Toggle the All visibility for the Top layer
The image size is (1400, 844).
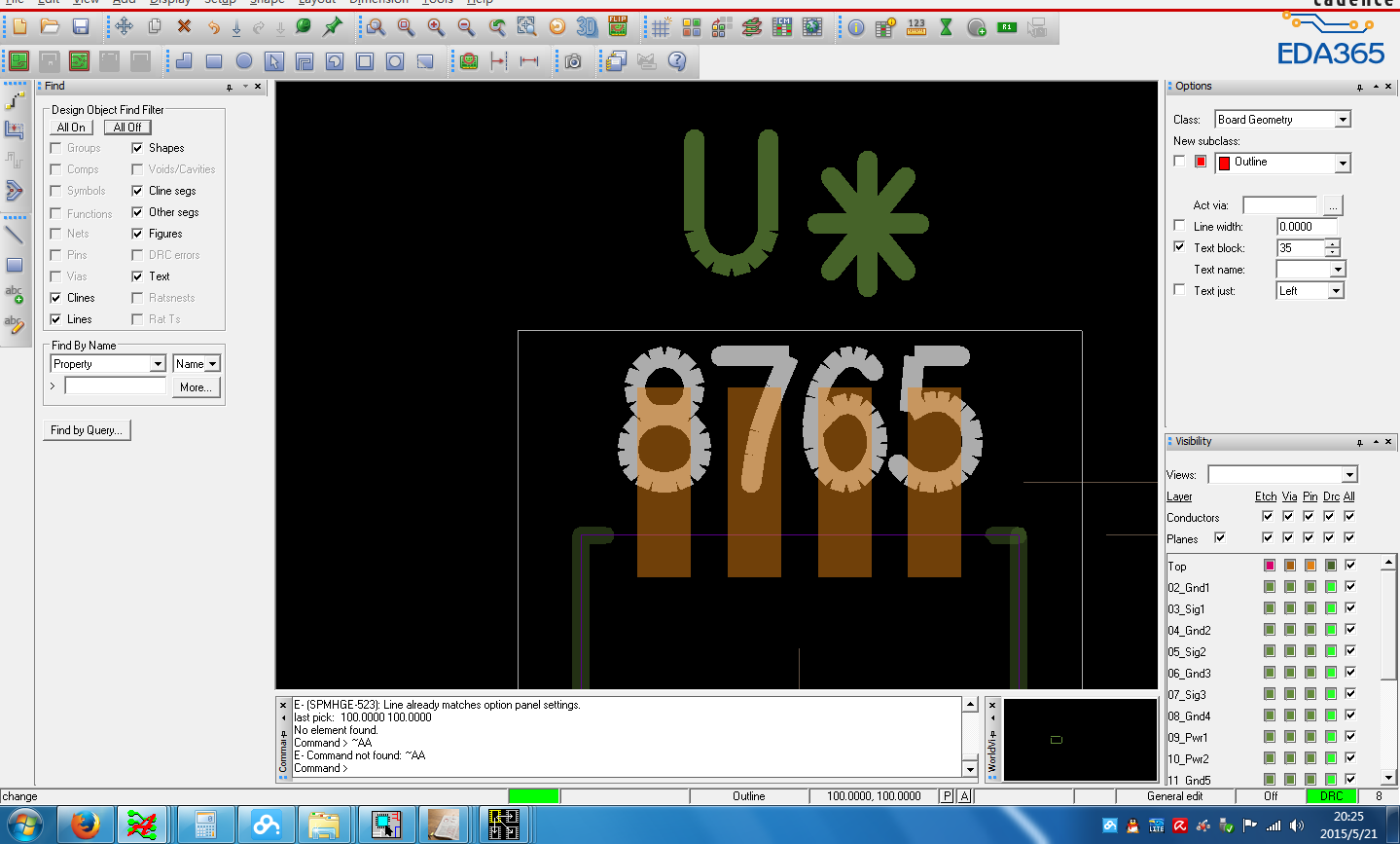(x=1350, y=566)
